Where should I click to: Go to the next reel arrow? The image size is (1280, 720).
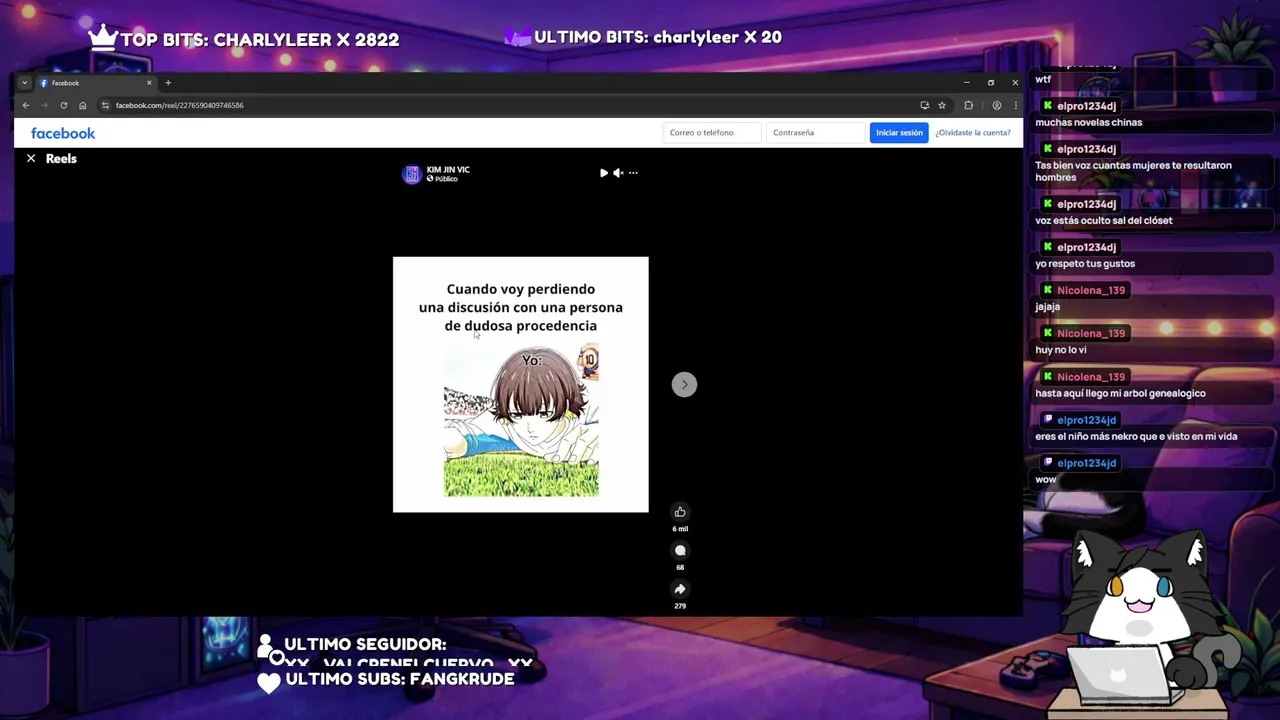684,384
